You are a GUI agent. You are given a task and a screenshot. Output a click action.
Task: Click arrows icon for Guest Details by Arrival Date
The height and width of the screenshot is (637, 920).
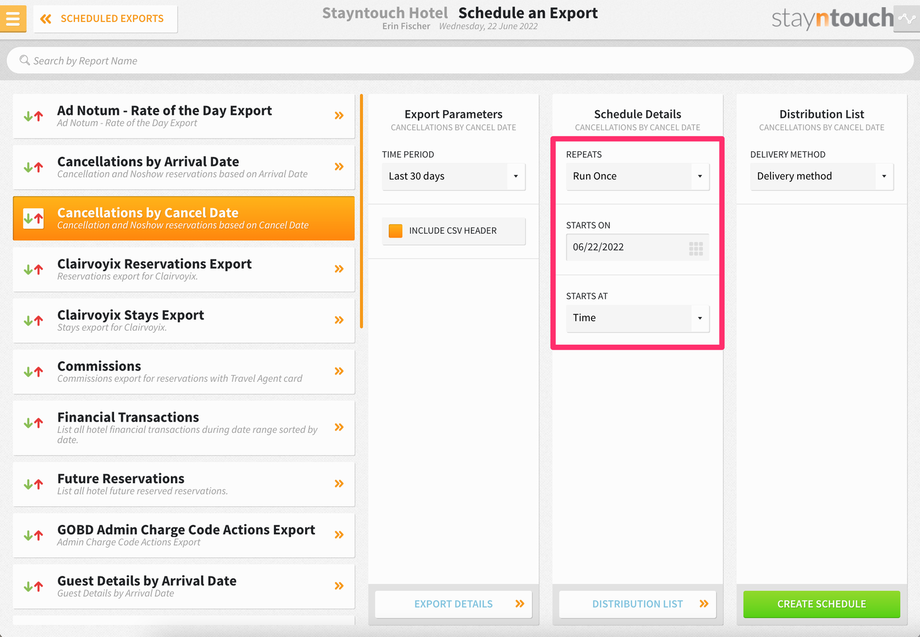click(33, 586)
